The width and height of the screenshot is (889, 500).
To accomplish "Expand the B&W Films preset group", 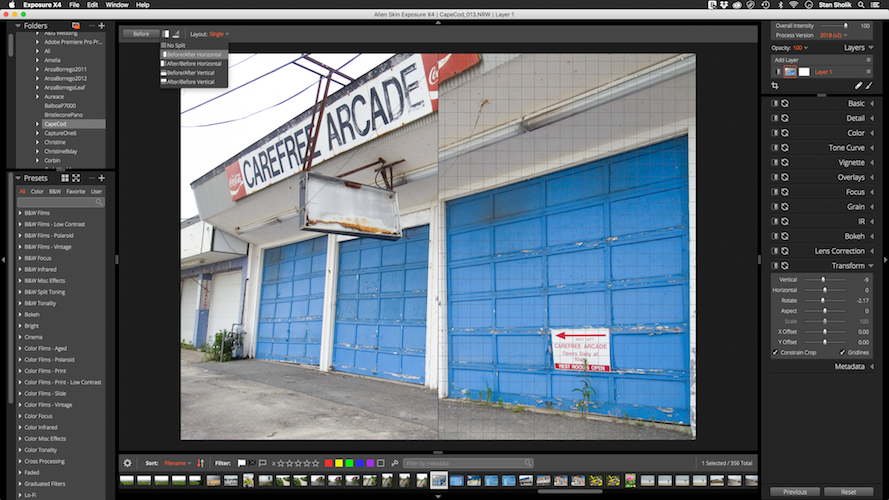I will [20, 213].
